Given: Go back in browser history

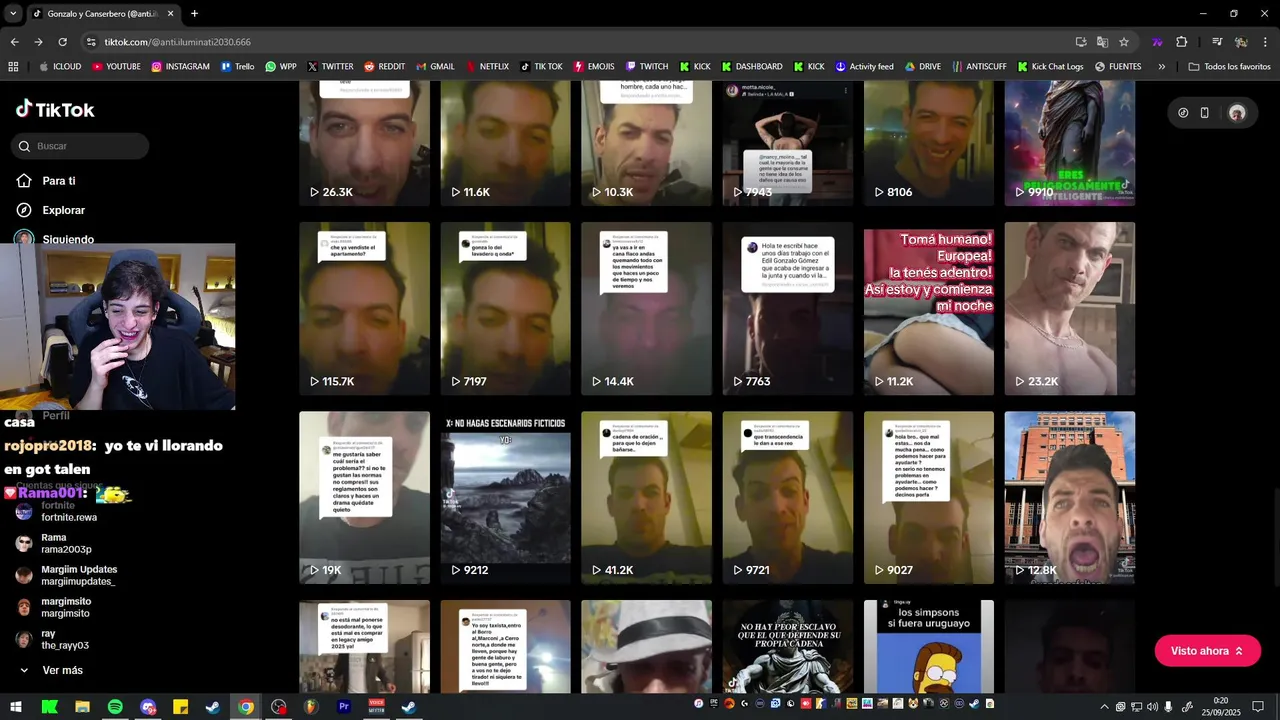Looking at the screenshot, I should 14,42.
